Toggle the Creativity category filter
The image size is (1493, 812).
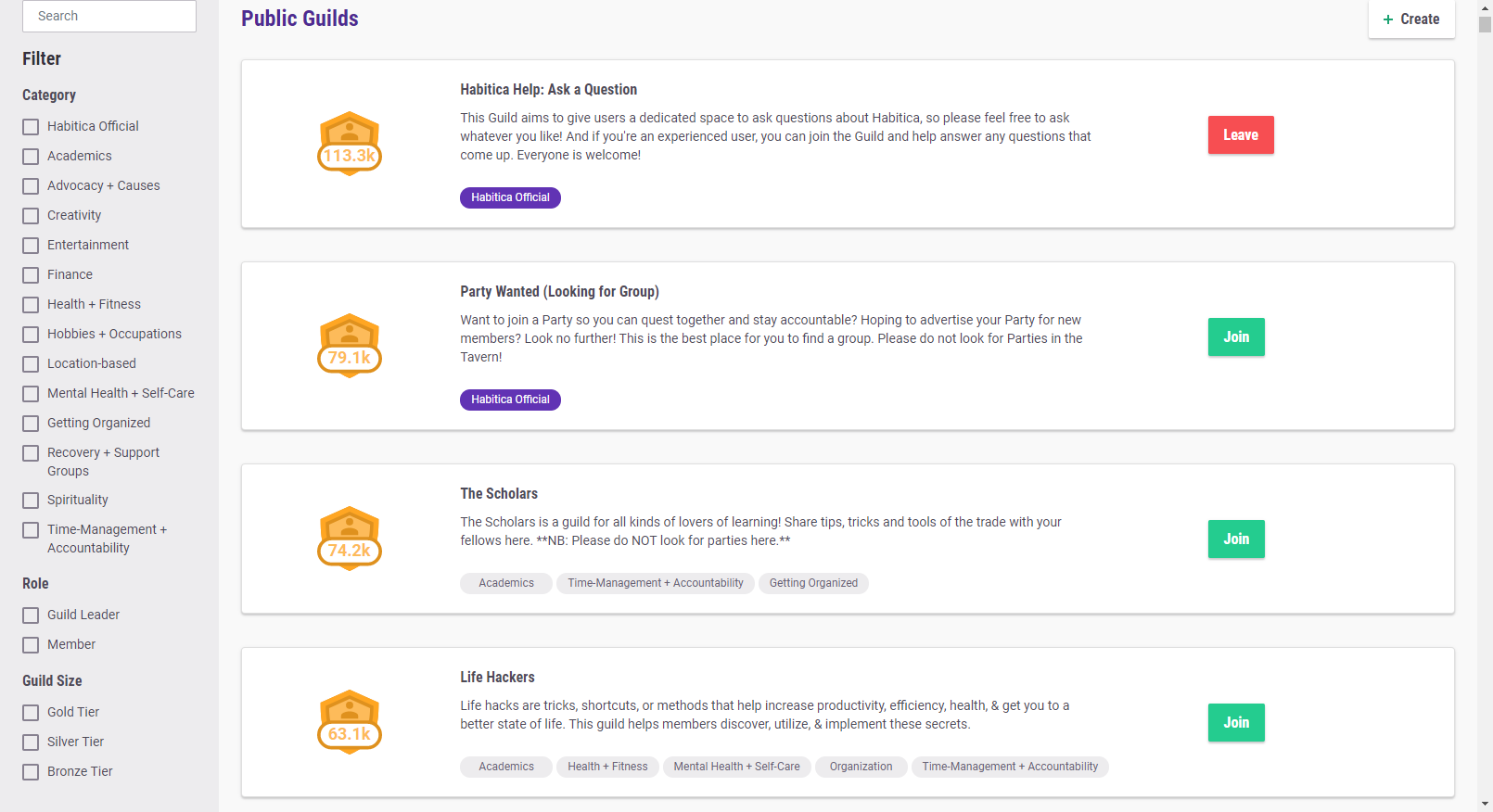tap(31, 216)
